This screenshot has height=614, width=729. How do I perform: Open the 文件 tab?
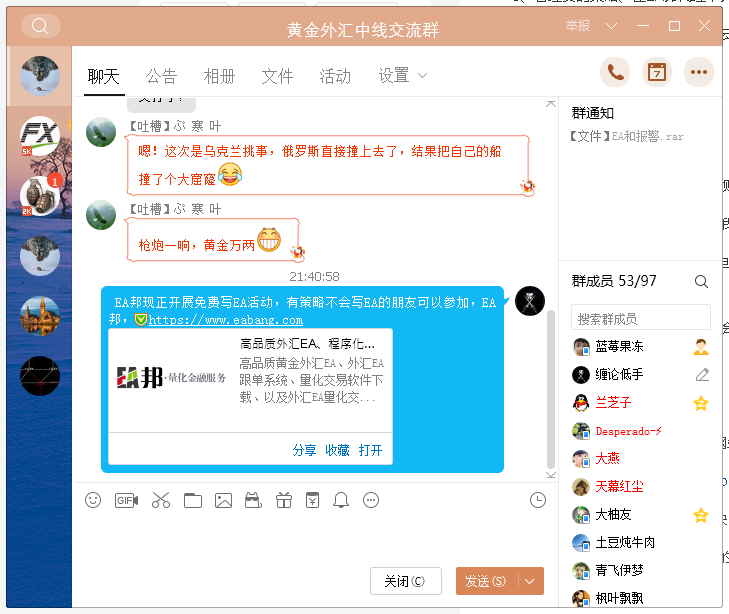tap(278, 76)
